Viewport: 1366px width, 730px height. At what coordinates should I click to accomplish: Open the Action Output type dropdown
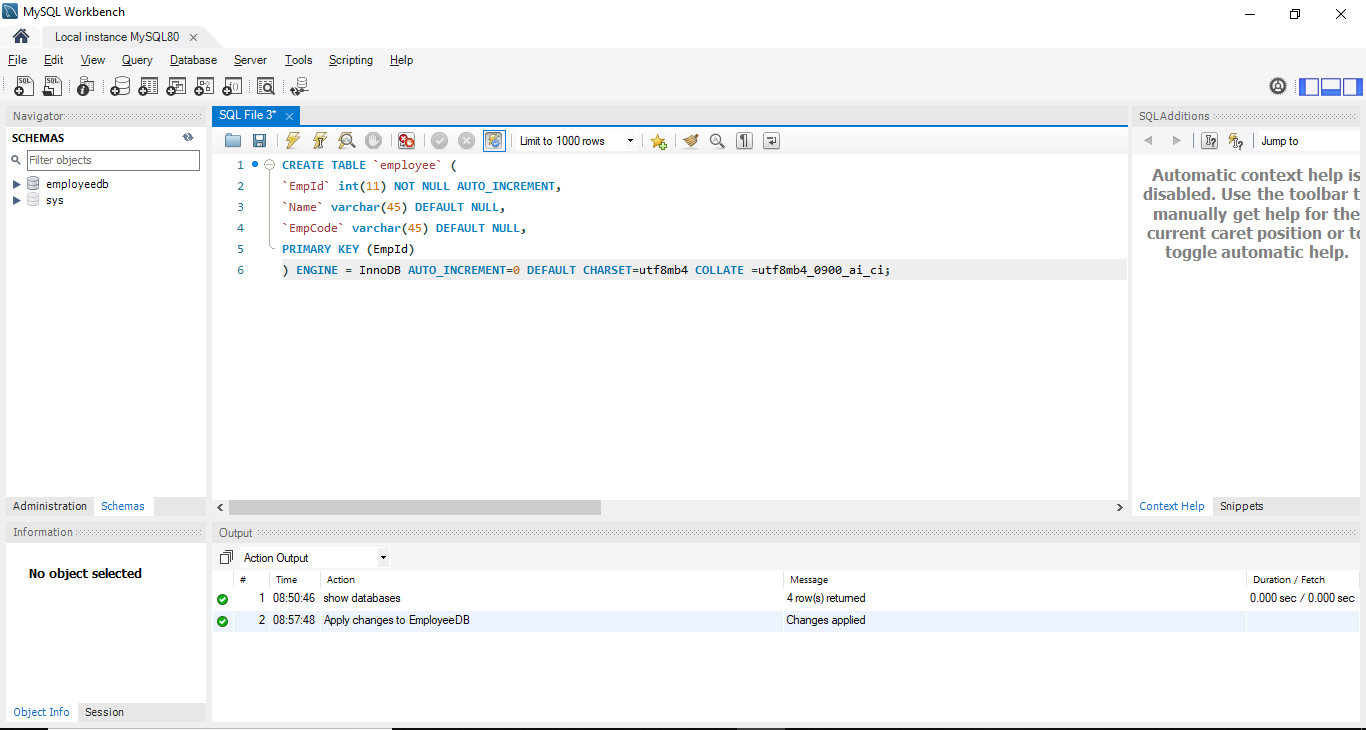(314, 558)
